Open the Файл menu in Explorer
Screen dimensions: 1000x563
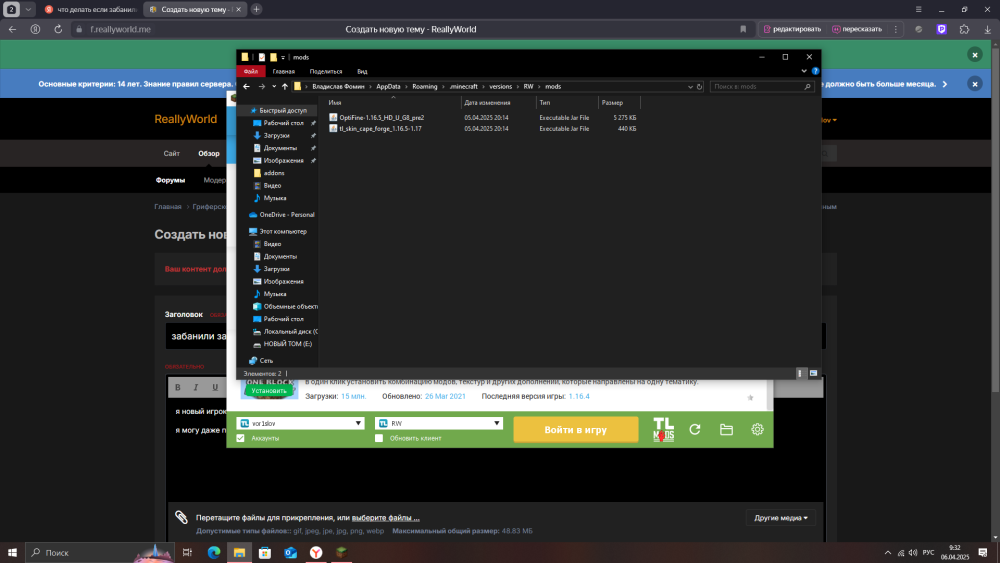click(x=251, y=71)
